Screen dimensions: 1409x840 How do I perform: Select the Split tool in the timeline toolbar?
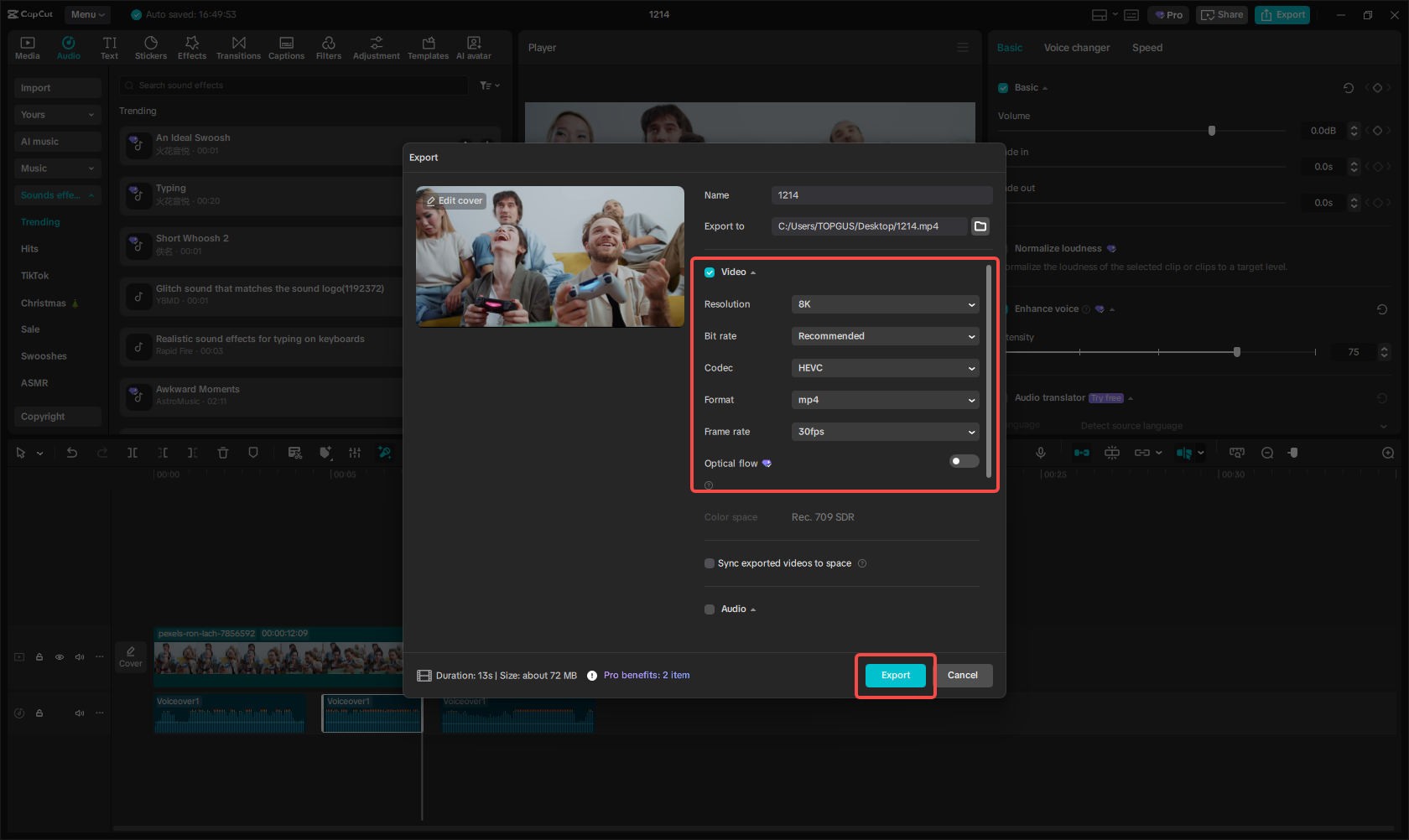click(133, 453)
